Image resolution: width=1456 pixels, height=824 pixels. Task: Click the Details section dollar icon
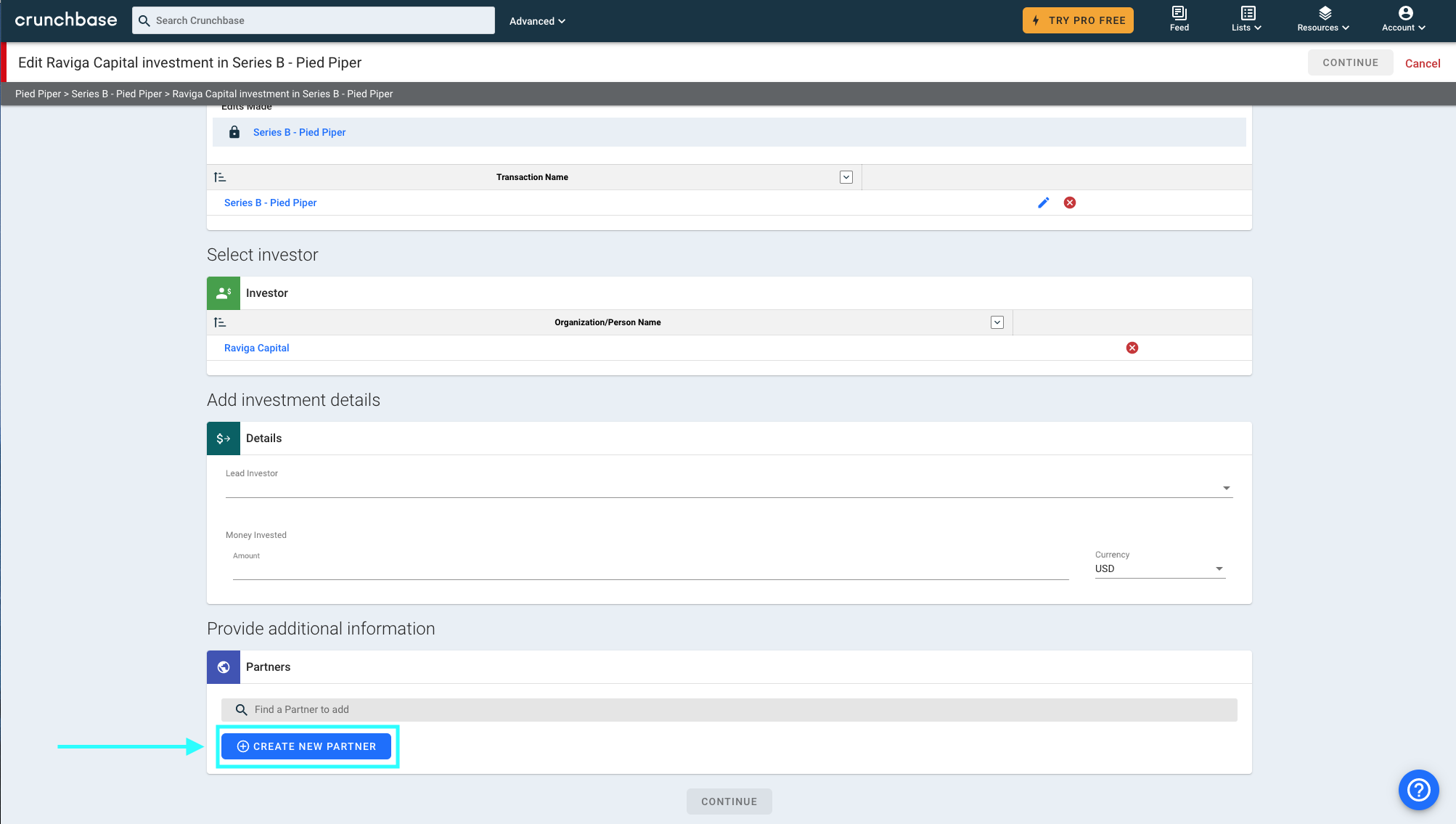click(224, 438)
